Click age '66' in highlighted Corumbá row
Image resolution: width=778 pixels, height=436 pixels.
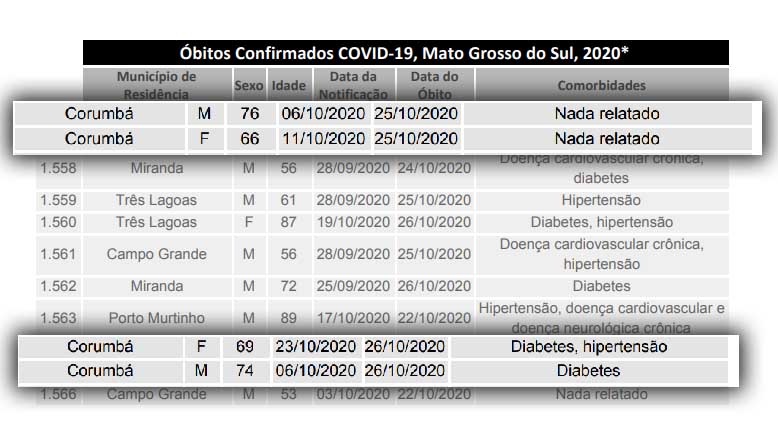250,138
